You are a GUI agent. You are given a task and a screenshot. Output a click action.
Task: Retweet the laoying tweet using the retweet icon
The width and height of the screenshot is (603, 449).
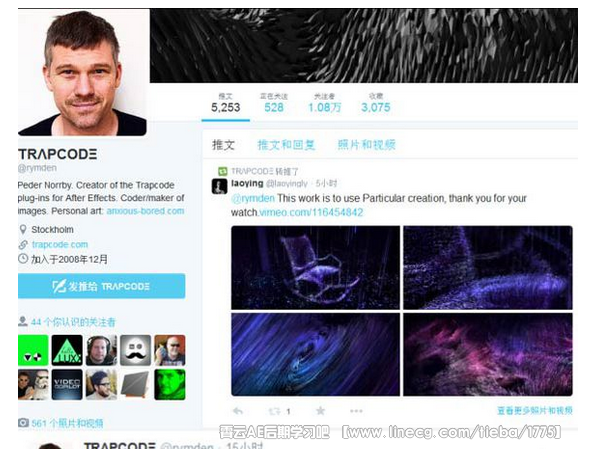[x=274, y=411]
